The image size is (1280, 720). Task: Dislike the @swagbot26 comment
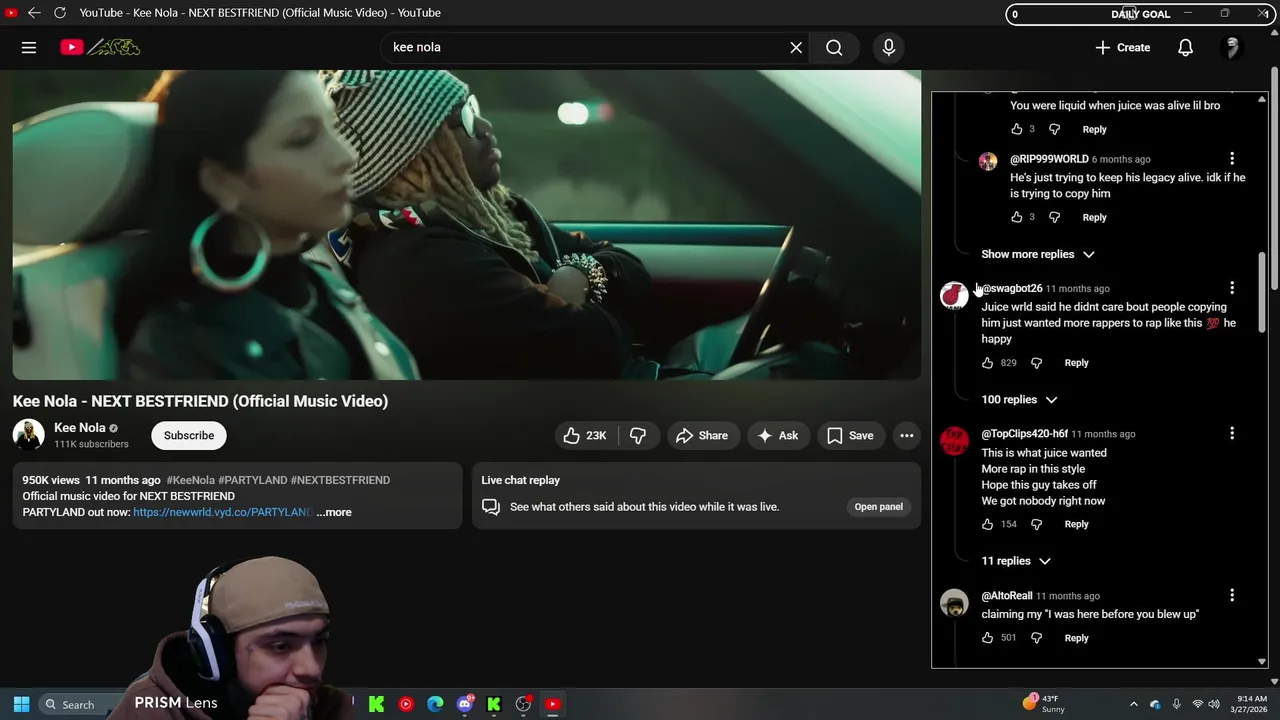pyautogui.click(x=1036, y=363)
